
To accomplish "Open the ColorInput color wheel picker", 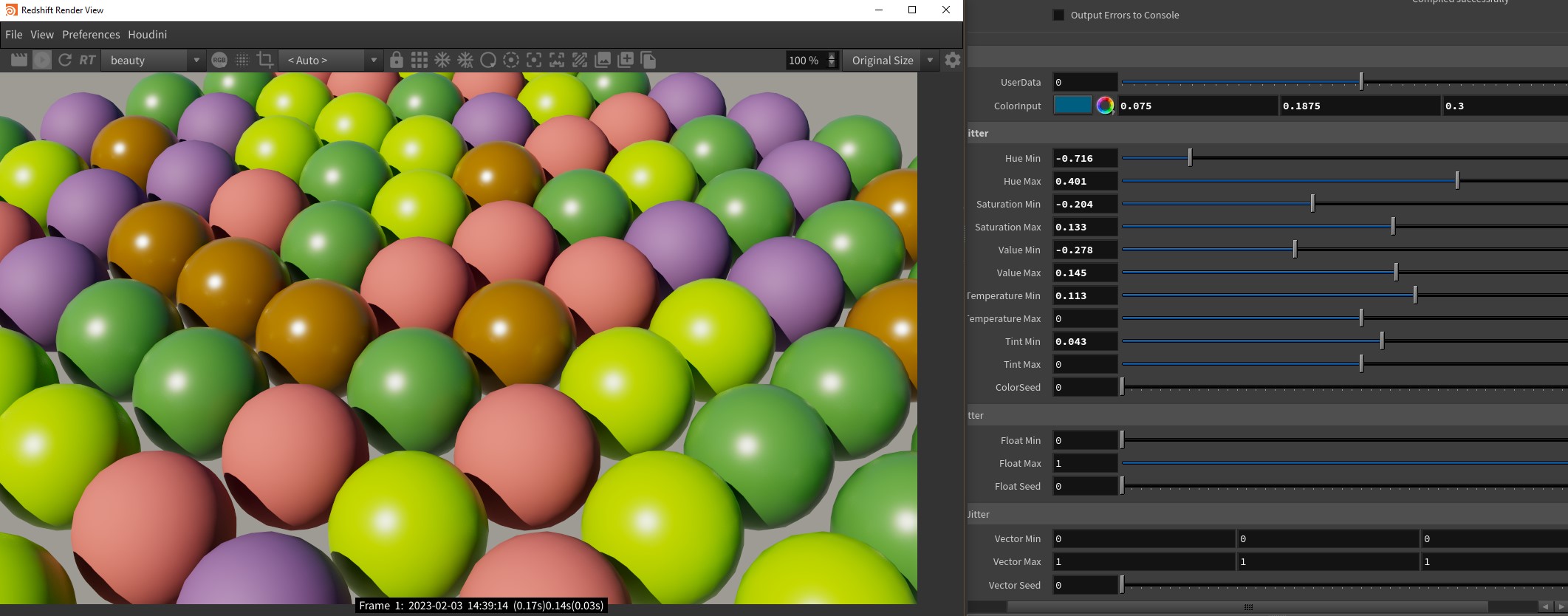I will coord(1105,106).
